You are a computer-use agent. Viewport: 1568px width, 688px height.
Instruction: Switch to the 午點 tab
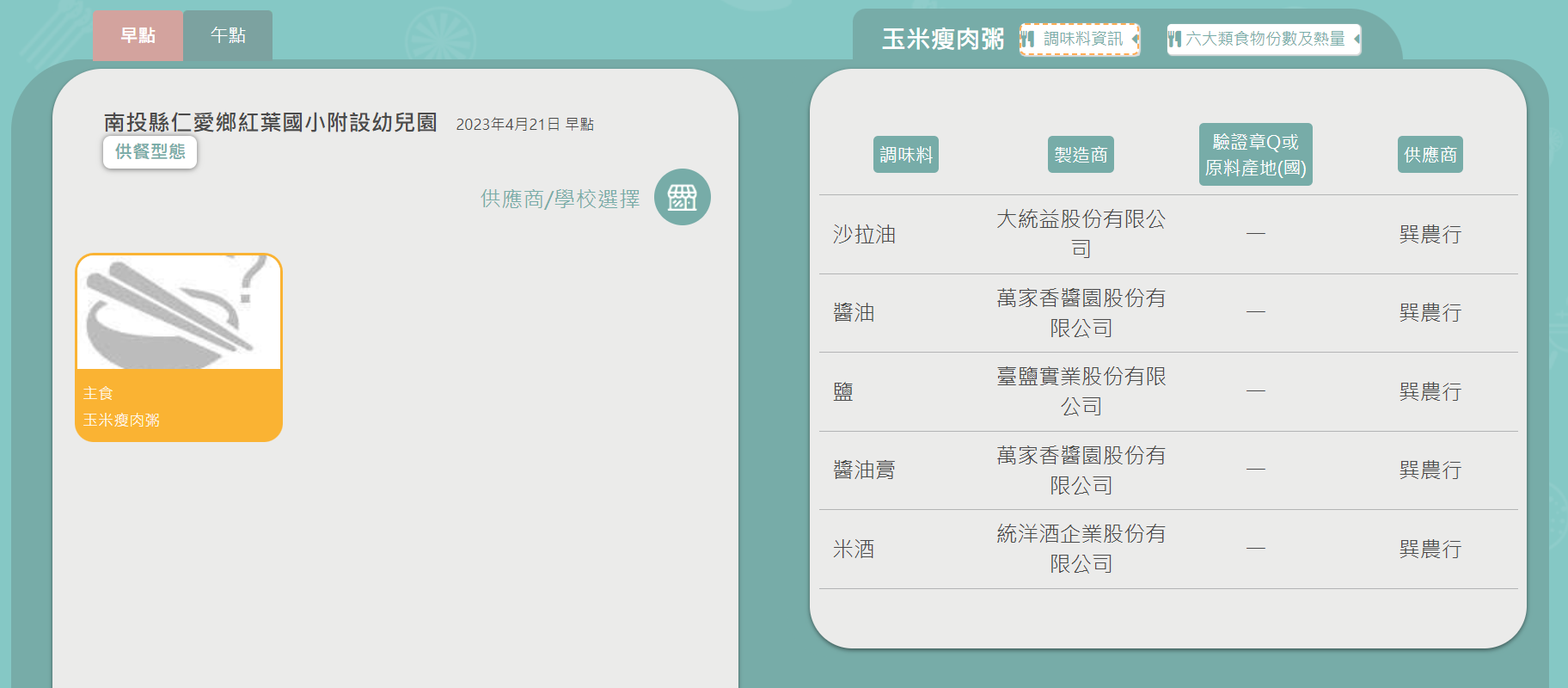coord(228,35)
